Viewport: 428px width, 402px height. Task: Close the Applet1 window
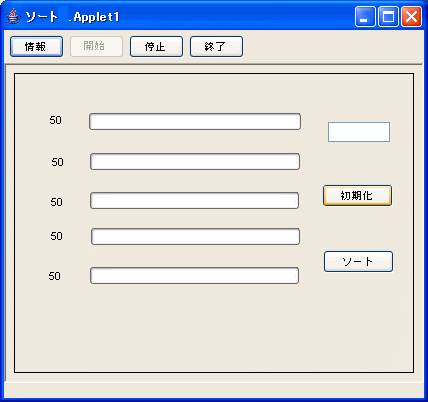[x=411, y=16]
